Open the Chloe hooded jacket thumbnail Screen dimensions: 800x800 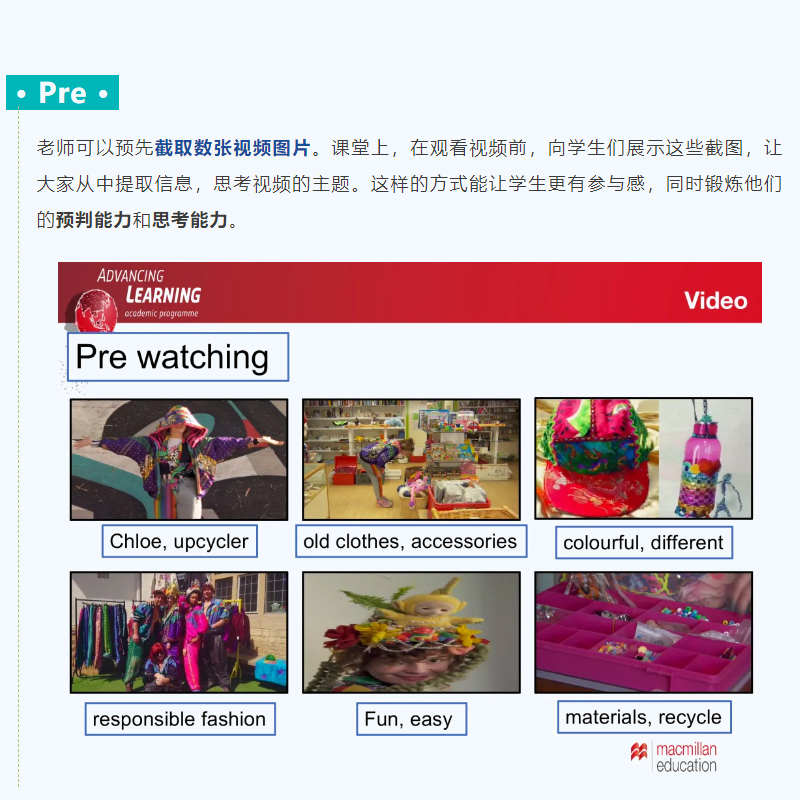coord(179,459)
